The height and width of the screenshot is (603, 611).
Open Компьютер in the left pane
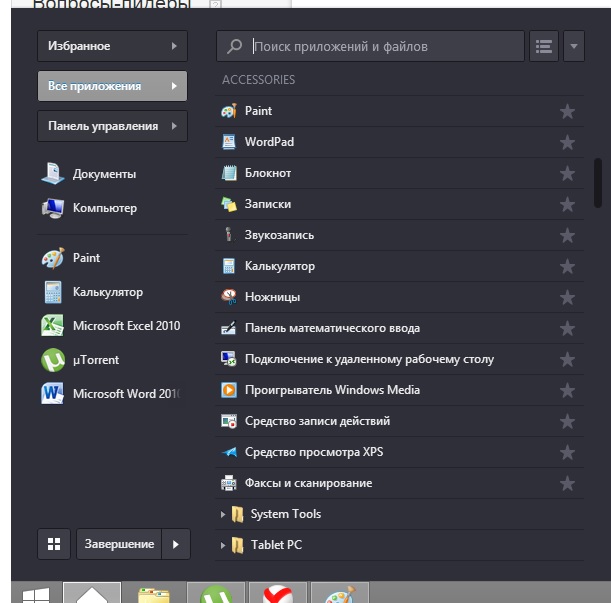tap(89, 208)
